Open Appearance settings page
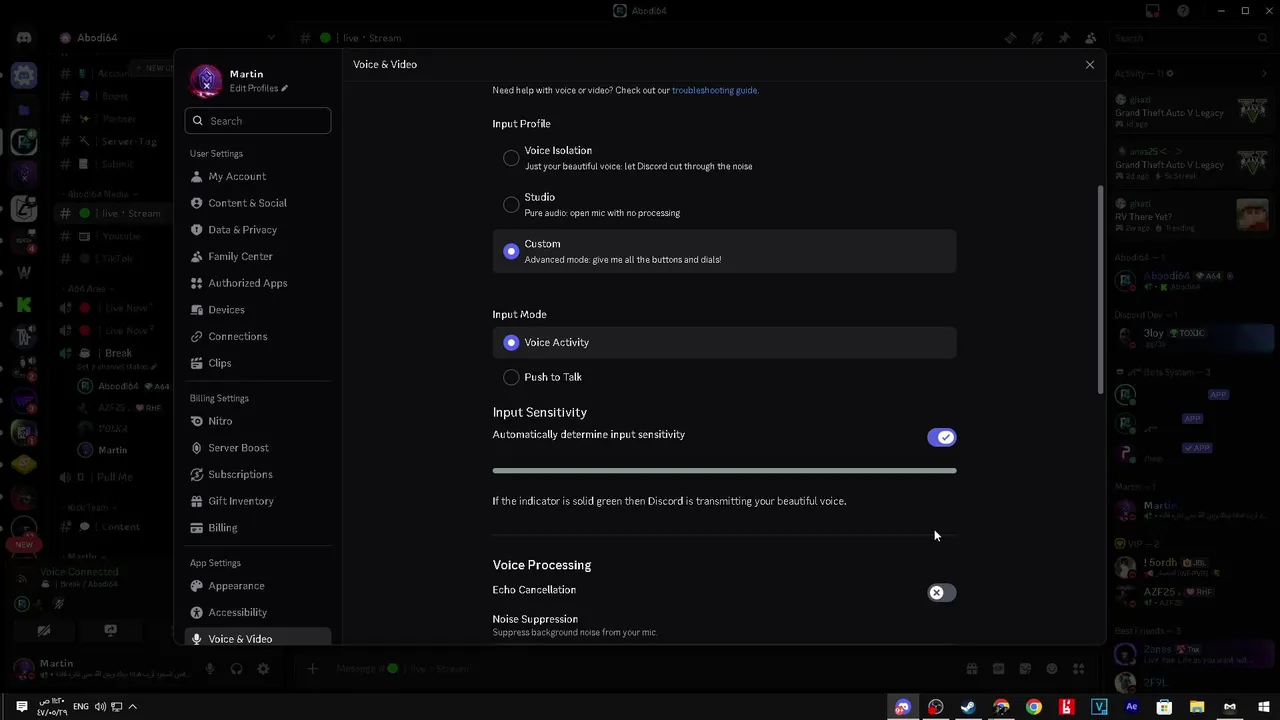Viewport: 1280px width, 720px height. (x=258, y=586)
